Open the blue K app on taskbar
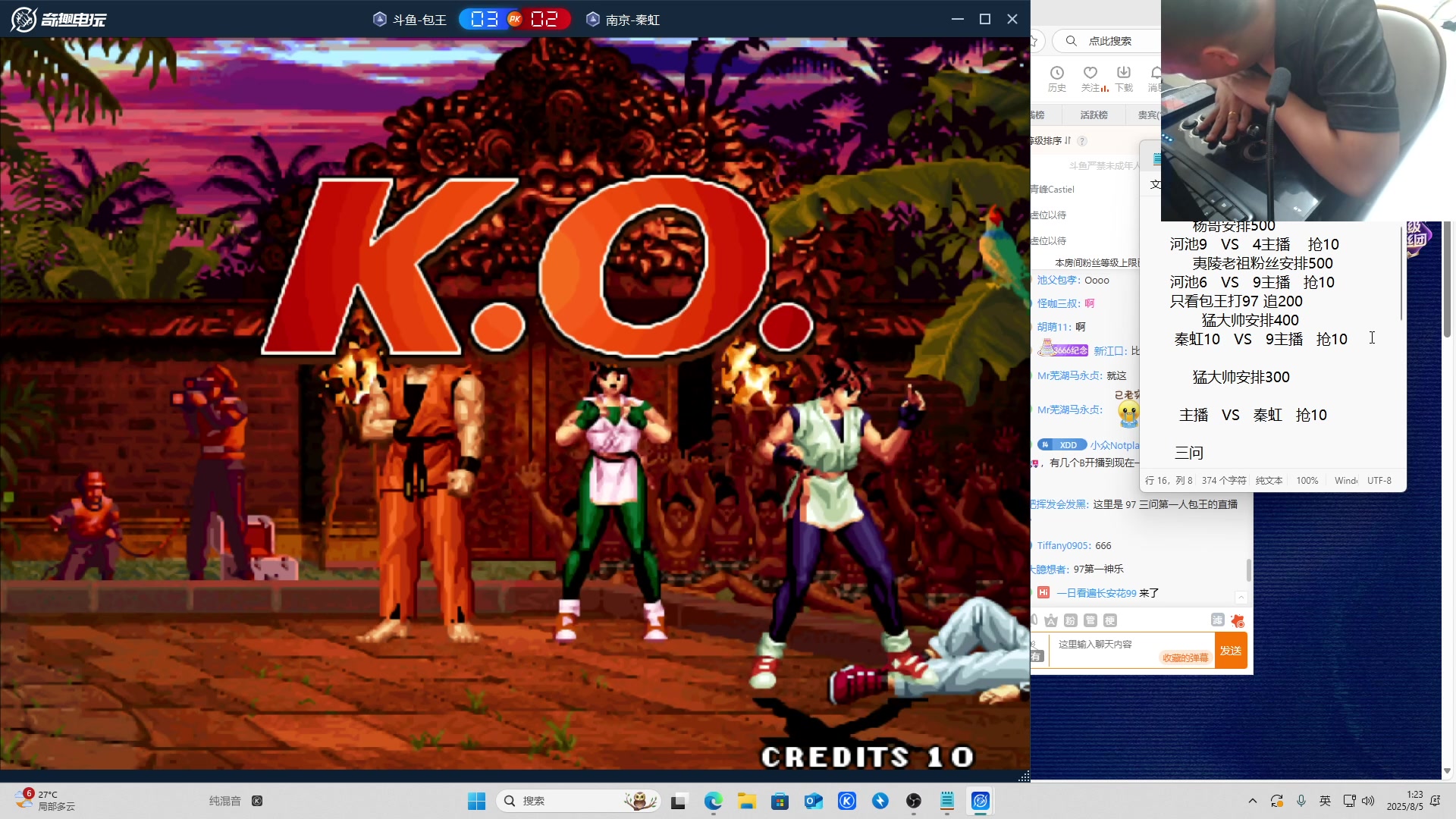This screenshot has width=1456, height=819. click(x=847, y=801)
